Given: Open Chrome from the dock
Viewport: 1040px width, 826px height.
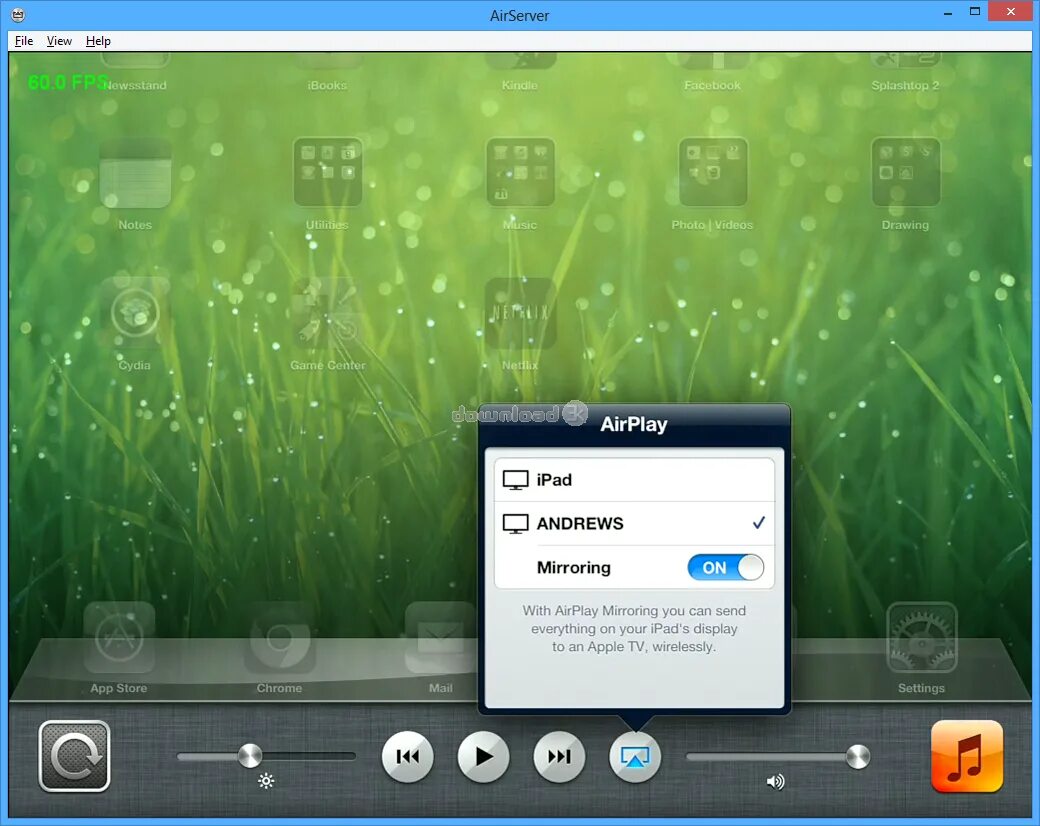Looking at the screenshot, I should (280, 638).
